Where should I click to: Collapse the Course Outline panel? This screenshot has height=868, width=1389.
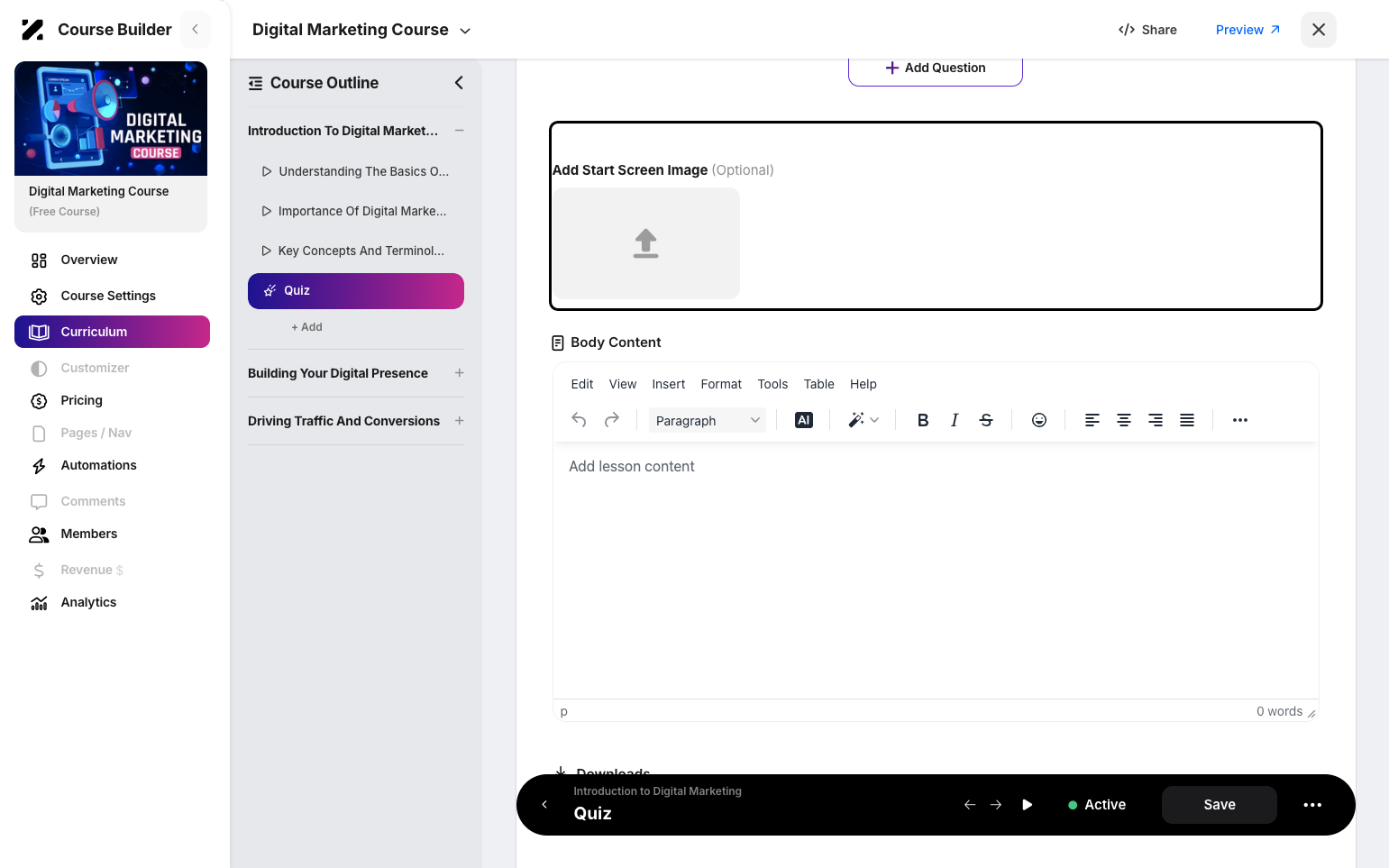coord(459,83)
